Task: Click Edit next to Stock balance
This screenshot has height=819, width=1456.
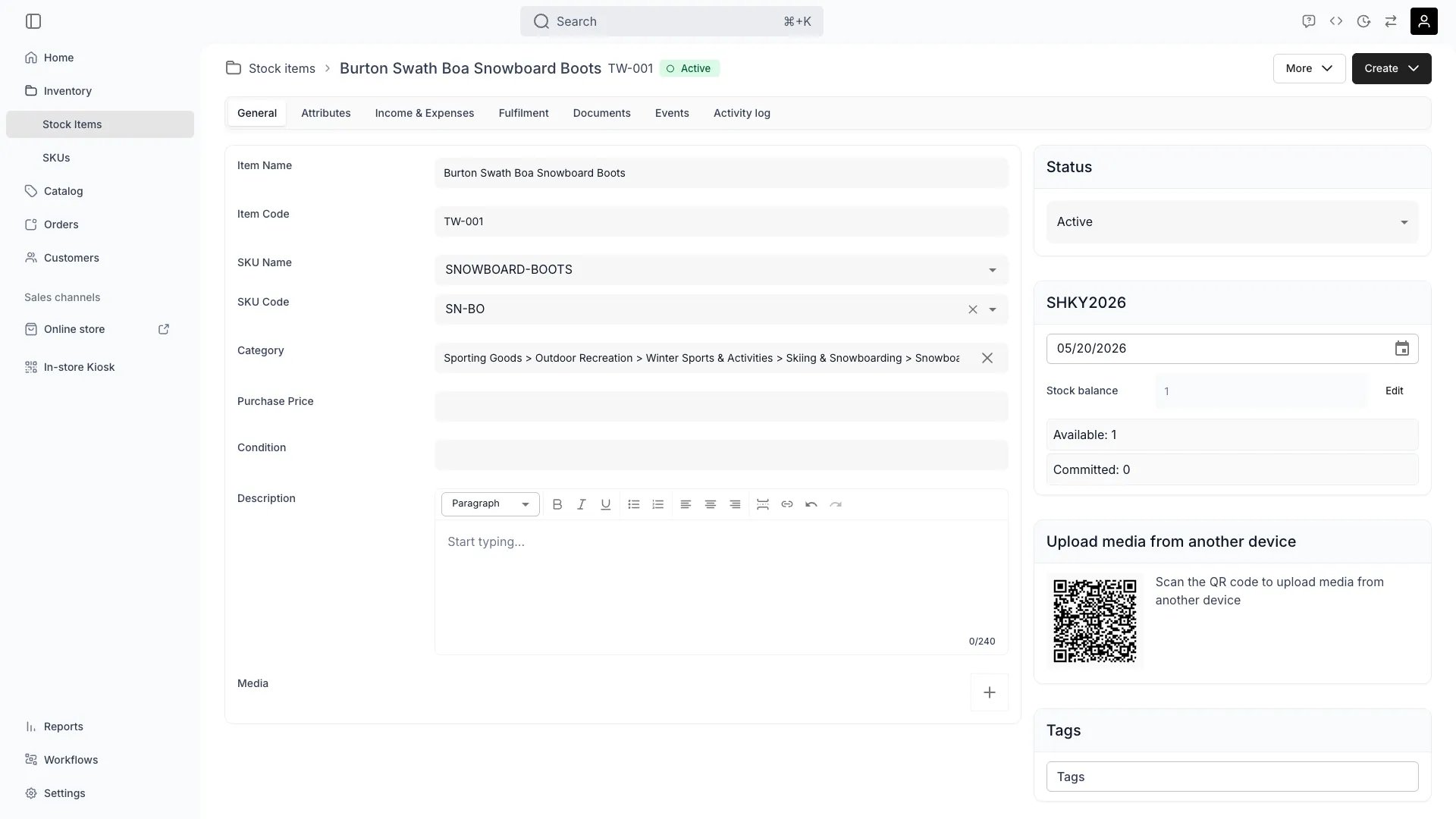Action: pyautogui.click(x=1394, y=391)
